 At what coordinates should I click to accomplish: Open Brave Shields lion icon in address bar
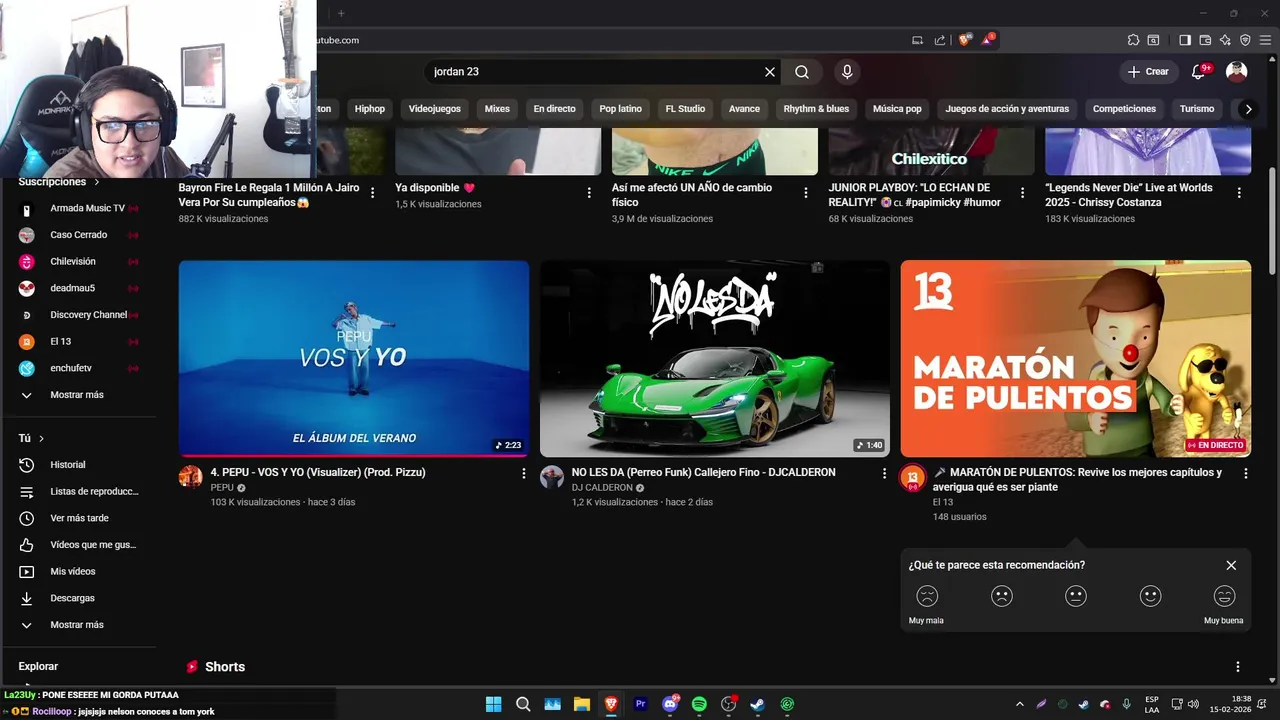[x=964, y=40]
